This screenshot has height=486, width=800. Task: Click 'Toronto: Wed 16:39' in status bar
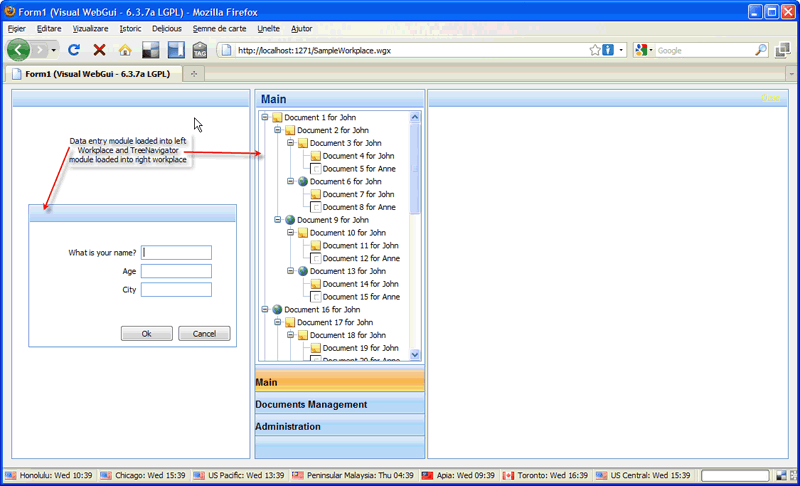pyautogui.click(x=552, y=475)
